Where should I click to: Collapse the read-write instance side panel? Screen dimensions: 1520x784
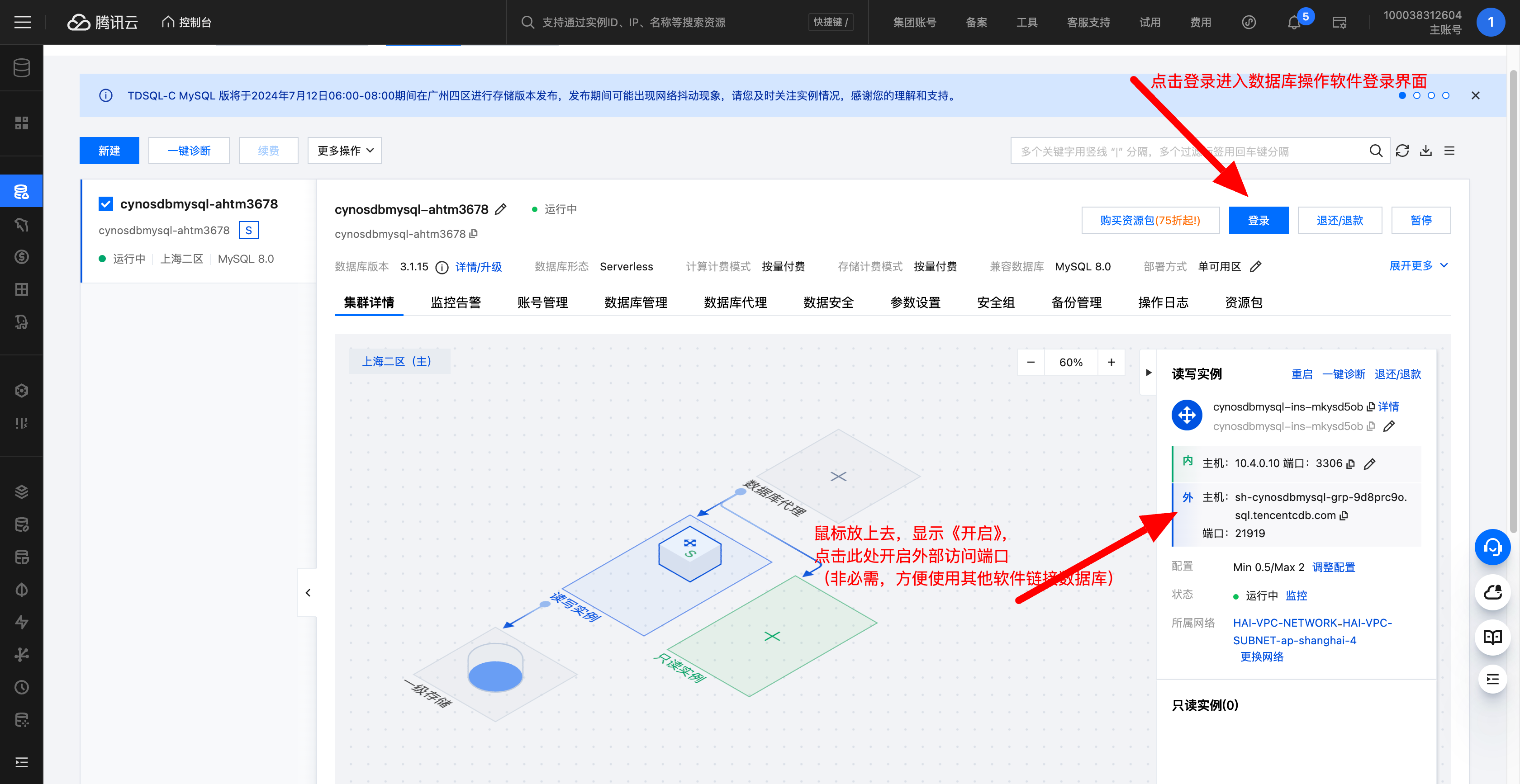1148,373
